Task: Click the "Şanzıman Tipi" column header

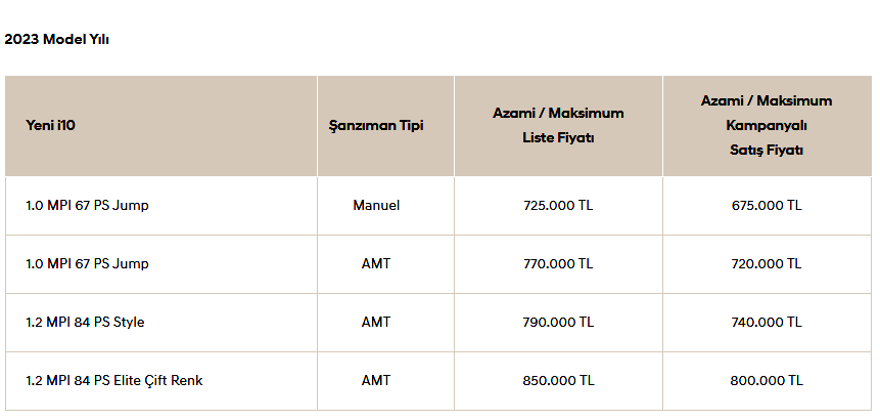Action: coord(376,126)
